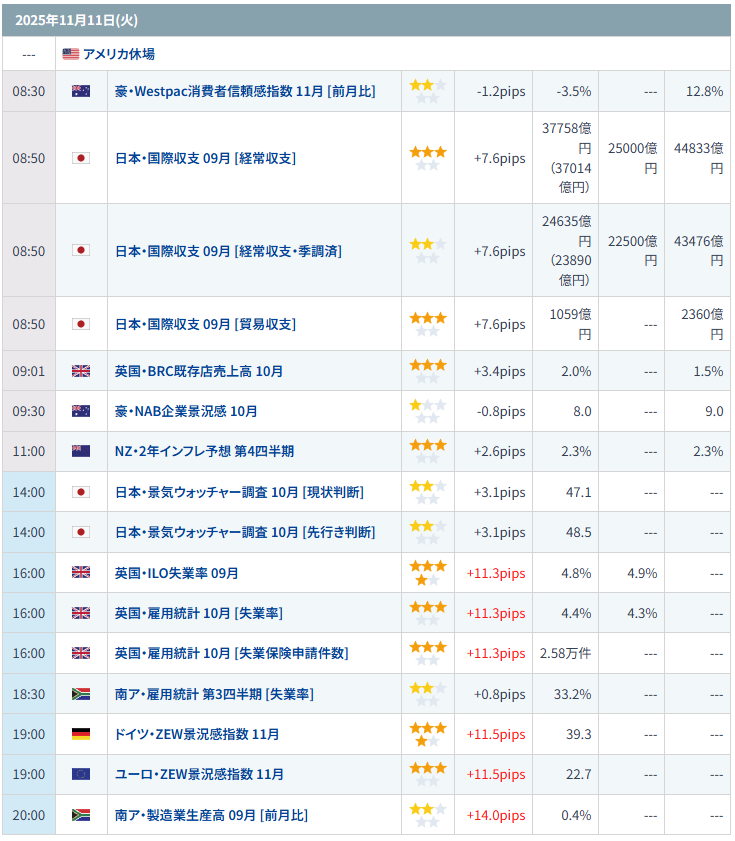Click star rating for ドイツ・ZEW景況感指数
The image size is (735, 841).
click(x=428, y=734)
